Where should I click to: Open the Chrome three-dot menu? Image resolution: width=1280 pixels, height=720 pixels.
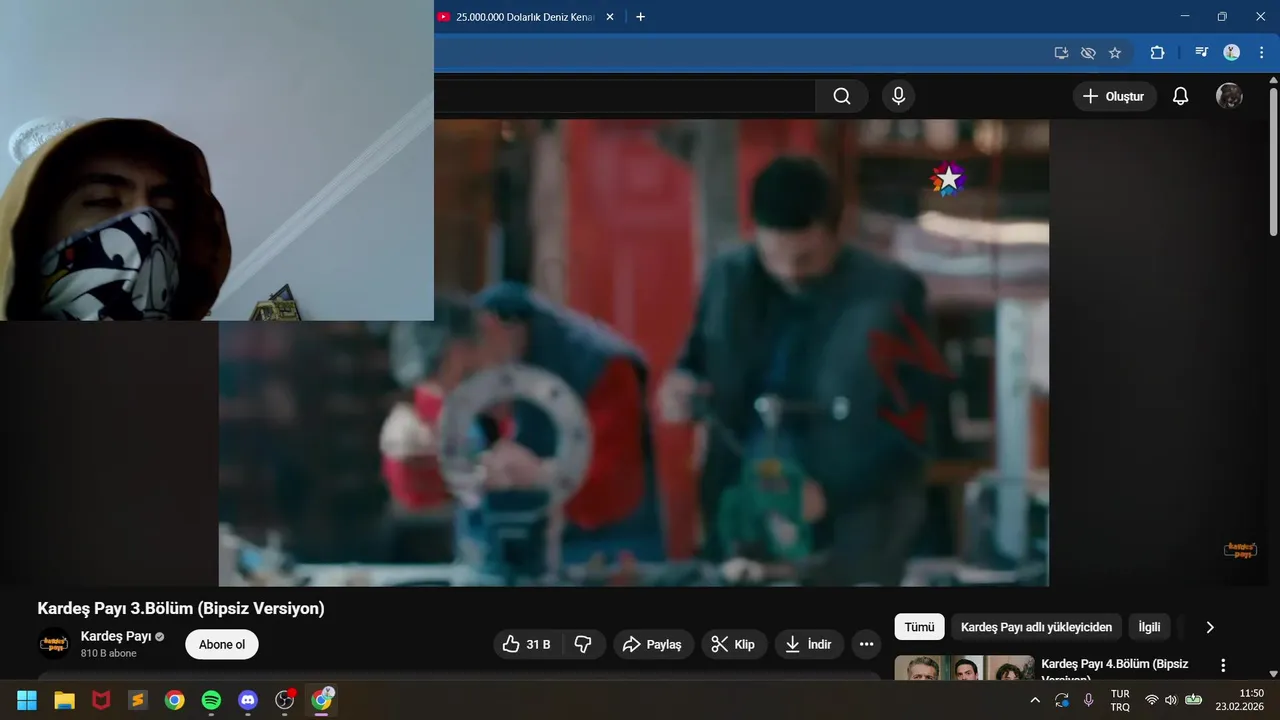[1260, 53]
